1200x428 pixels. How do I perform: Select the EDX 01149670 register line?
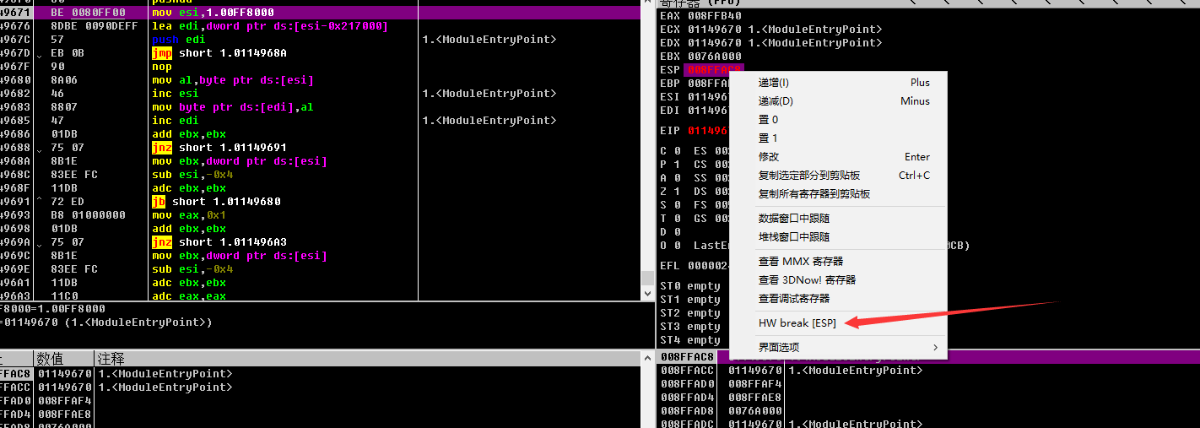click(770, 43)
